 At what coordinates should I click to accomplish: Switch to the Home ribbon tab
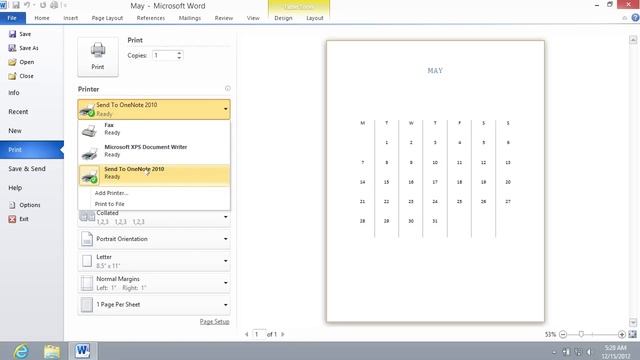(x=42, y=18)
